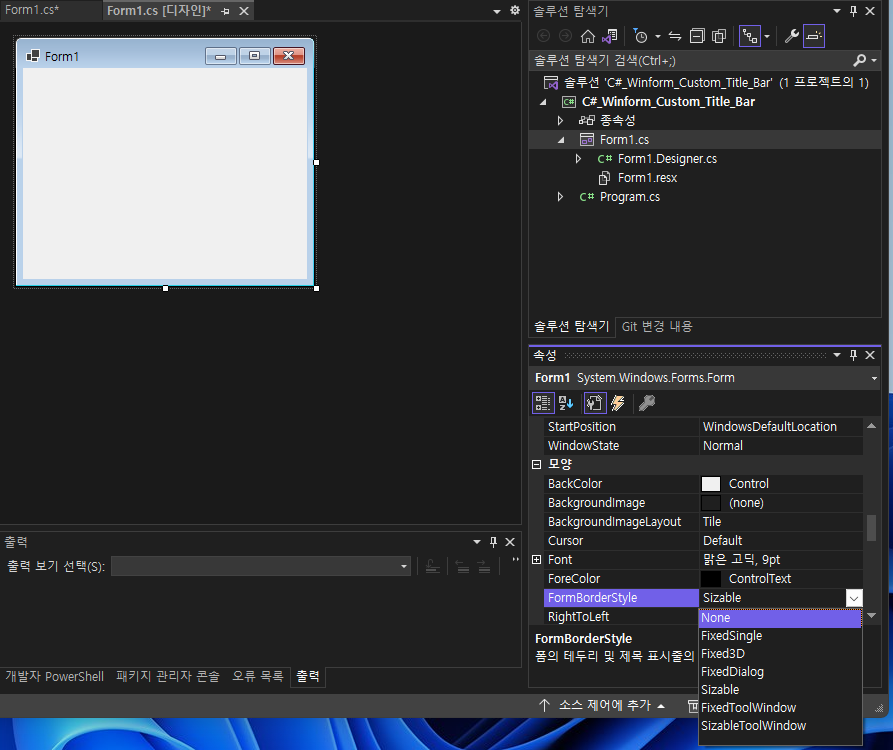
Task: Toggle Show All Files in Solution Explorer
Action: [719, 36]
